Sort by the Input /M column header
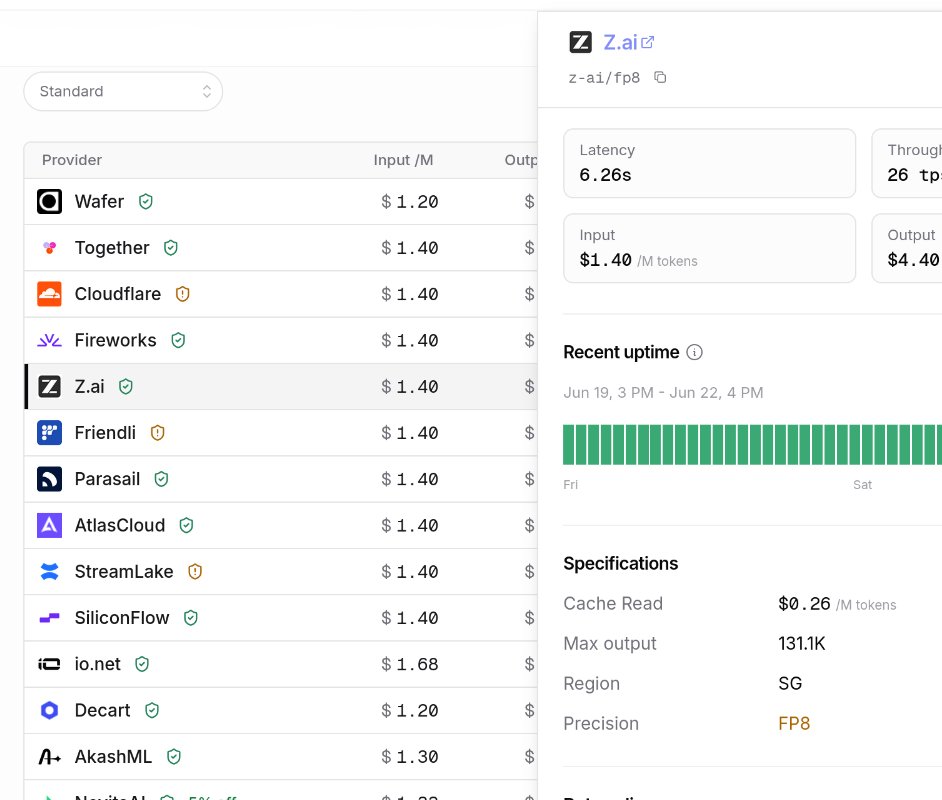Image resolution: width=942 pixels, height=800 pixels. click(x=403, y=160)
